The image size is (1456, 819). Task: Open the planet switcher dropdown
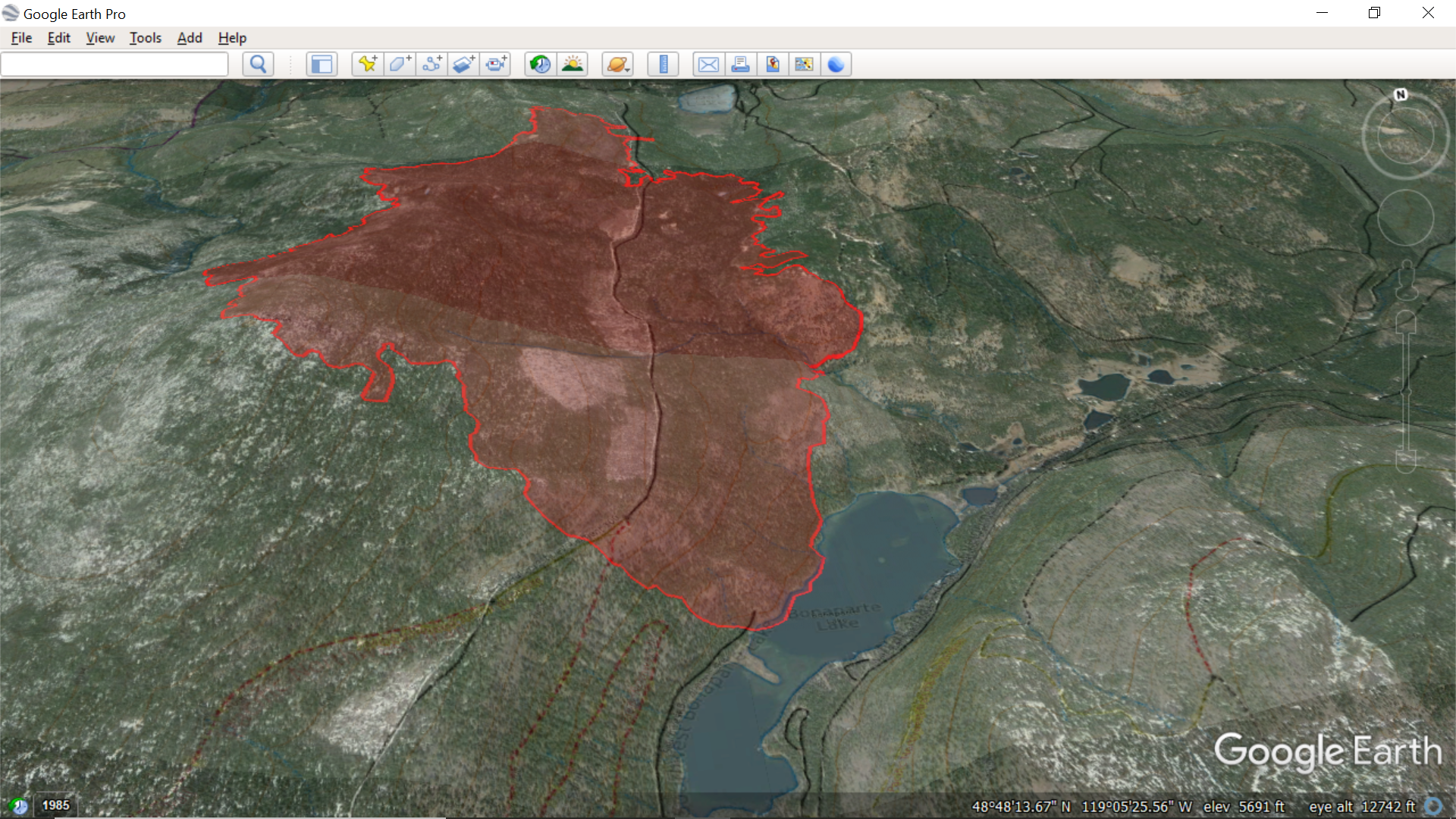[x=617, y=64]
